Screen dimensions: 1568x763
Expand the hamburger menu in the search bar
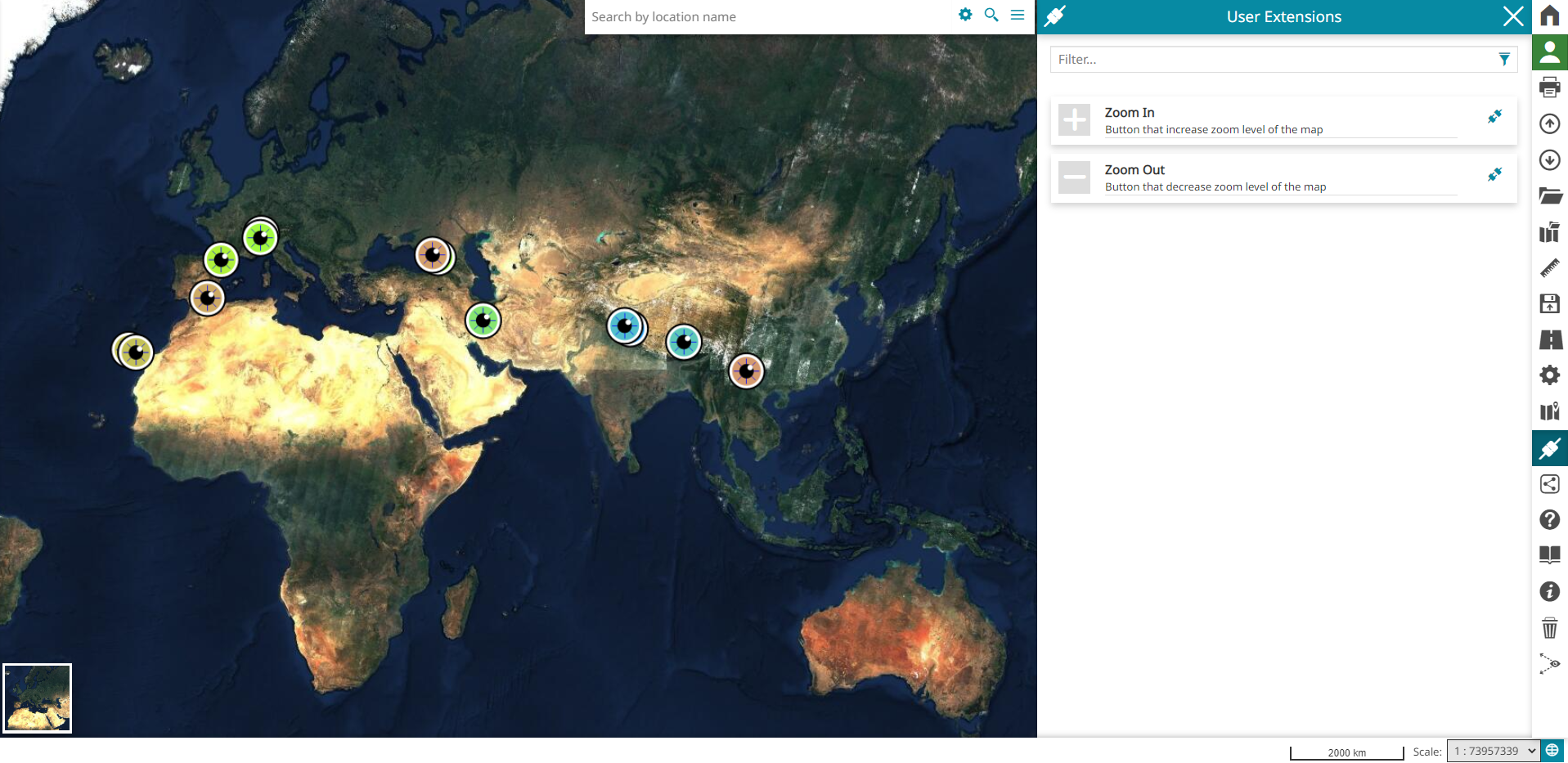(1018, 15)
